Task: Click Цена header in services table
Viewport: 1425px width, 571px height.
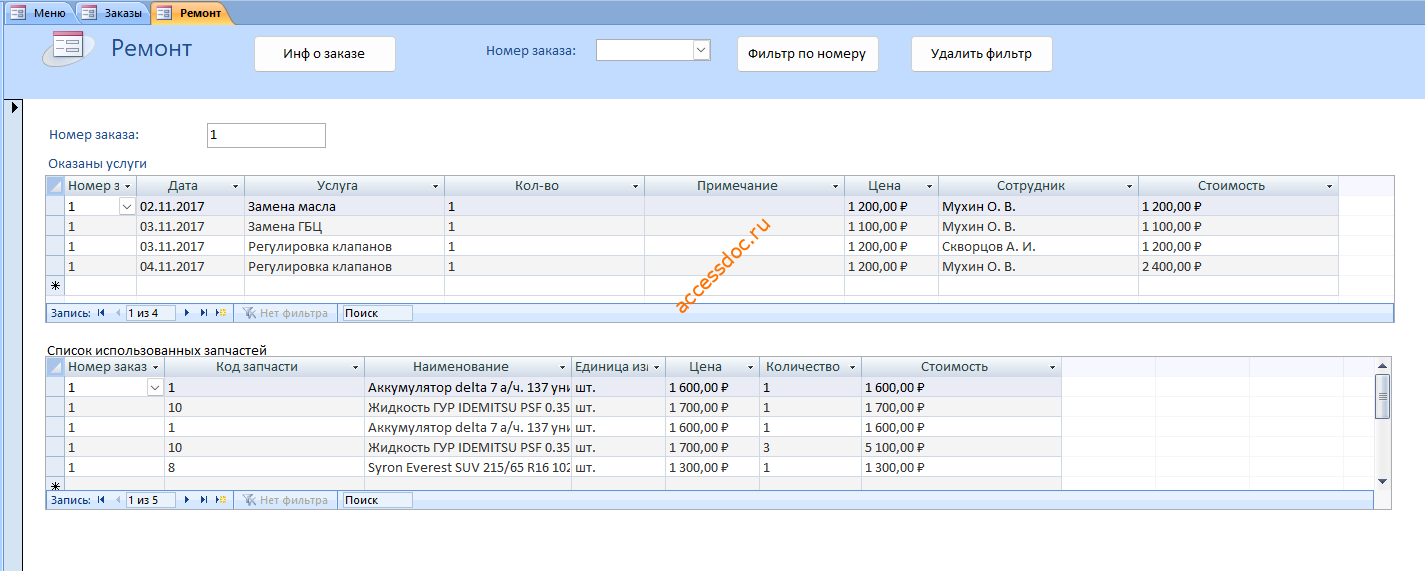Action: (x=891, y=187)
